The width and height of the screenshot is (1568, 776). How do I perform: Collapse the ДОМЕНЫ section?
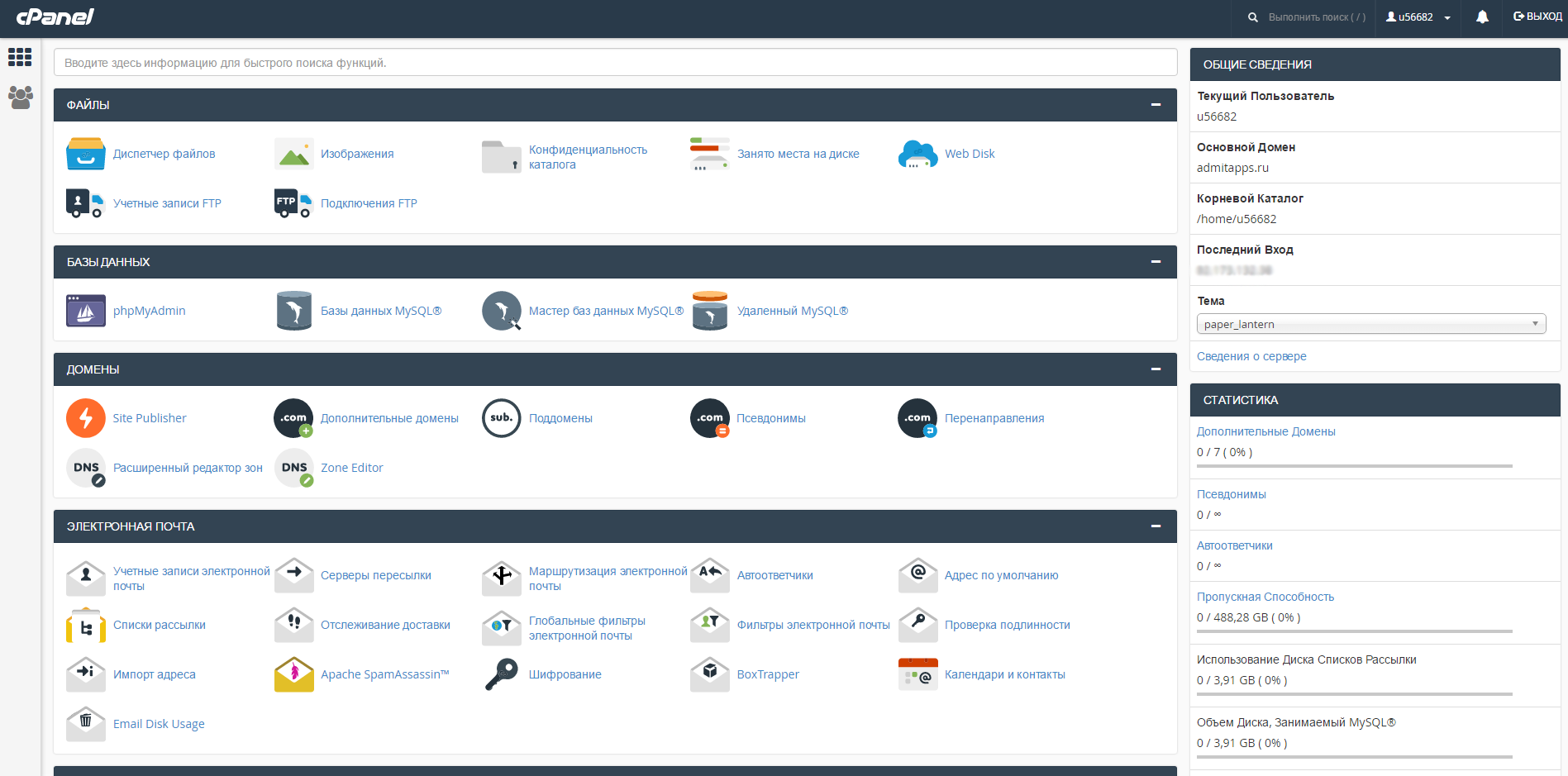[1156, 369]
